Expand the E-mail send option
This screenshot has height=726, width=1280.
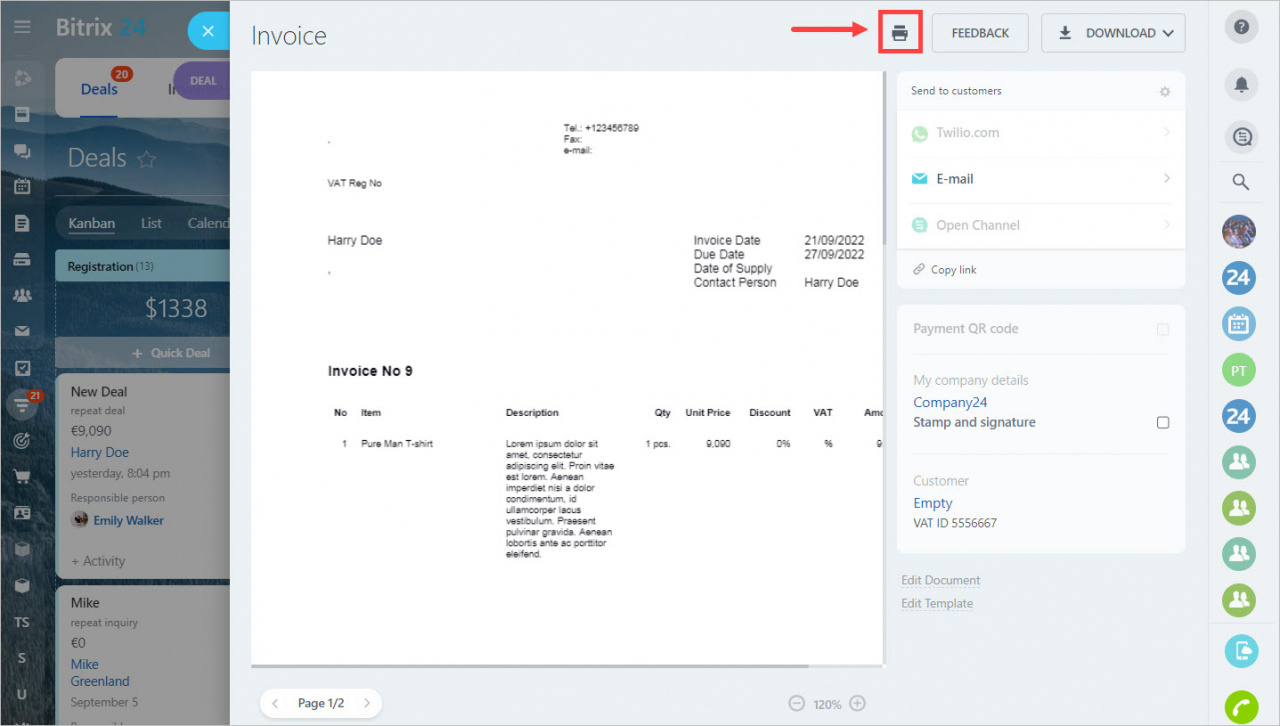[1041, 179]
